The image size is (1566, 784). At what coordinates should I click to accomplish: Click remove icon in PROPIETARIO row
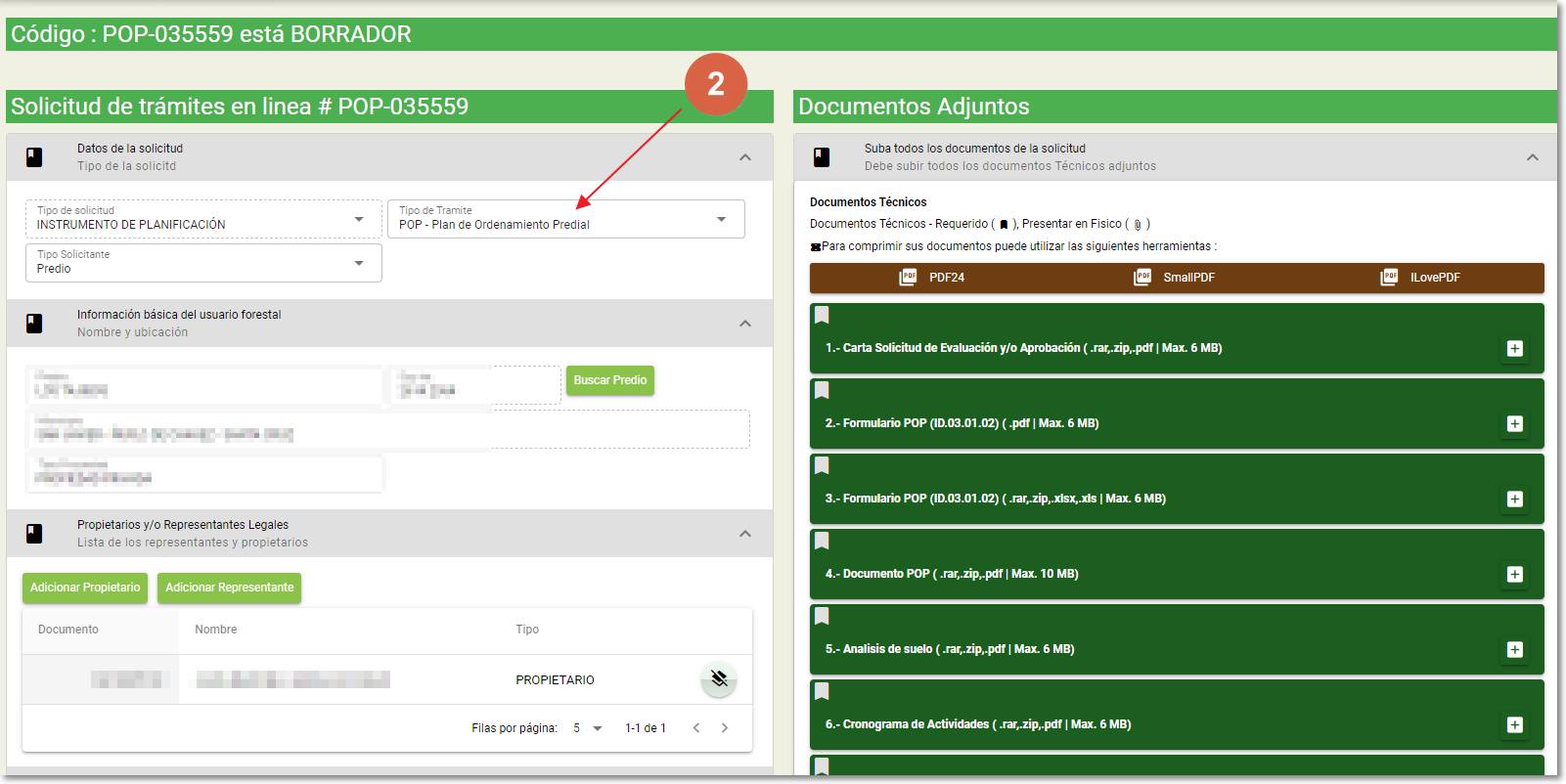(719, 679)
